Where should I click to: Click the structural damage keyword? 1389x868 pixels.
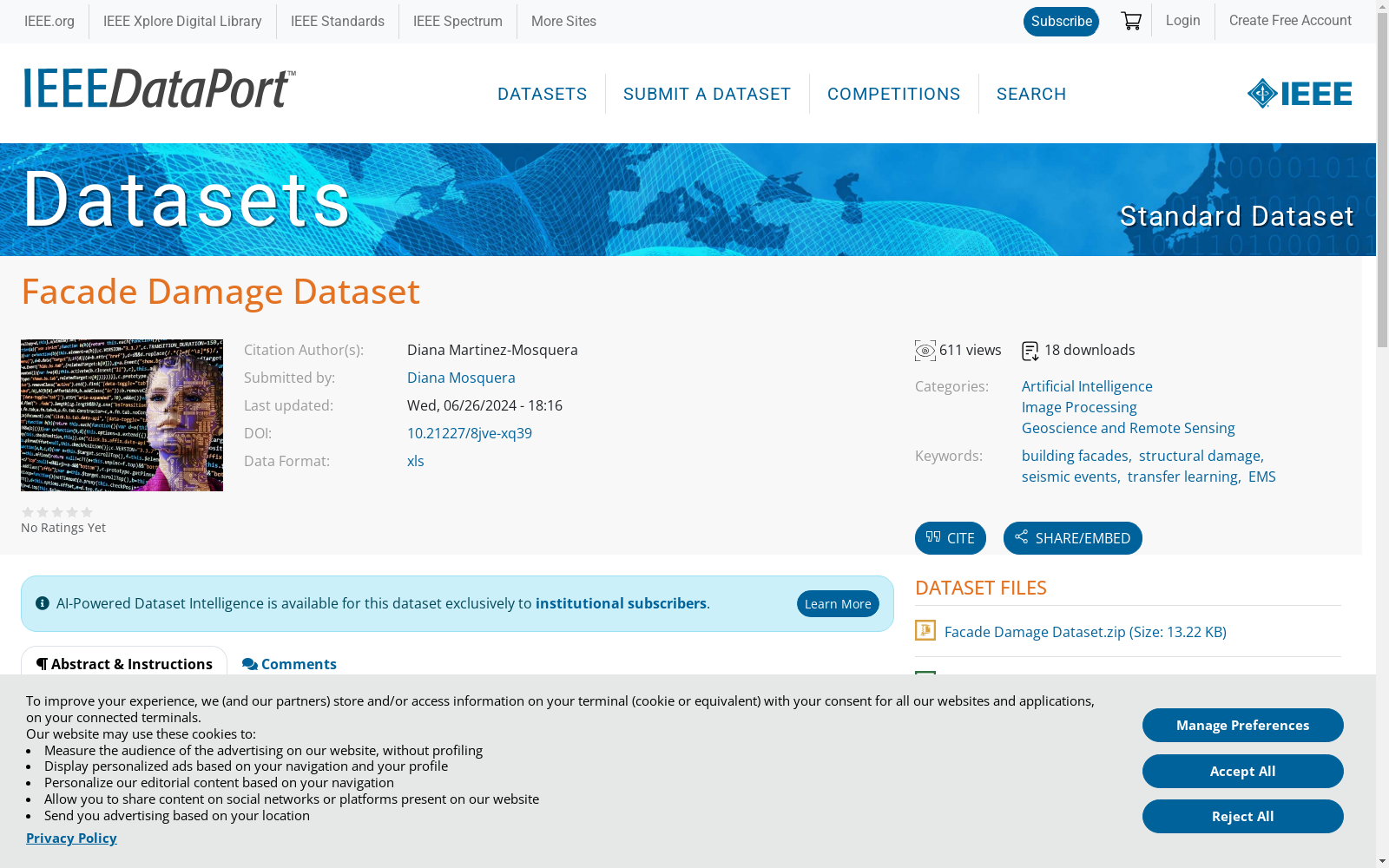[x=1200, y=456]
